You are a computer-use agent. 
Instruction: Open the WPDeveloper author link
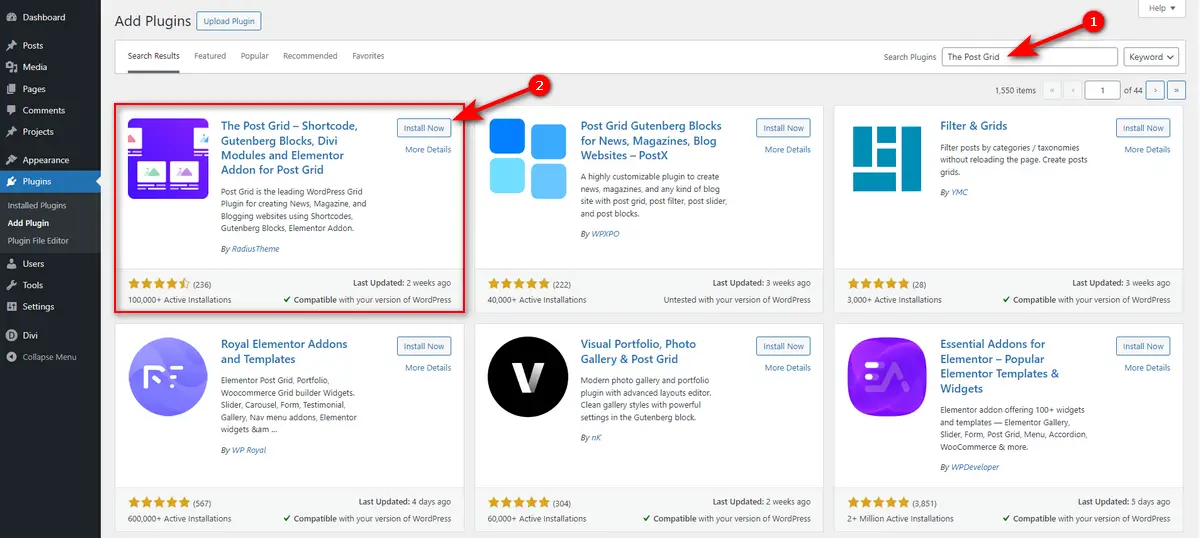coord(974,467)
